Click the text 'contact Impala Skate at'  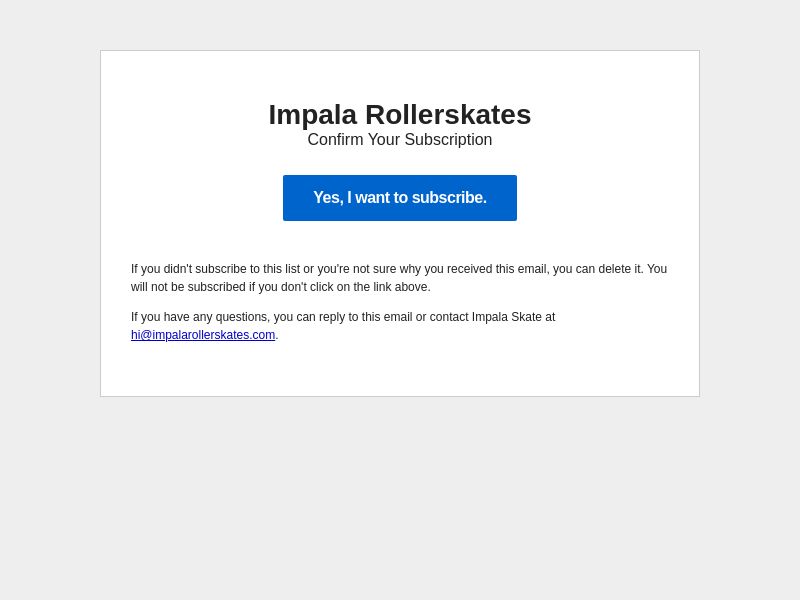pos(492,317)
